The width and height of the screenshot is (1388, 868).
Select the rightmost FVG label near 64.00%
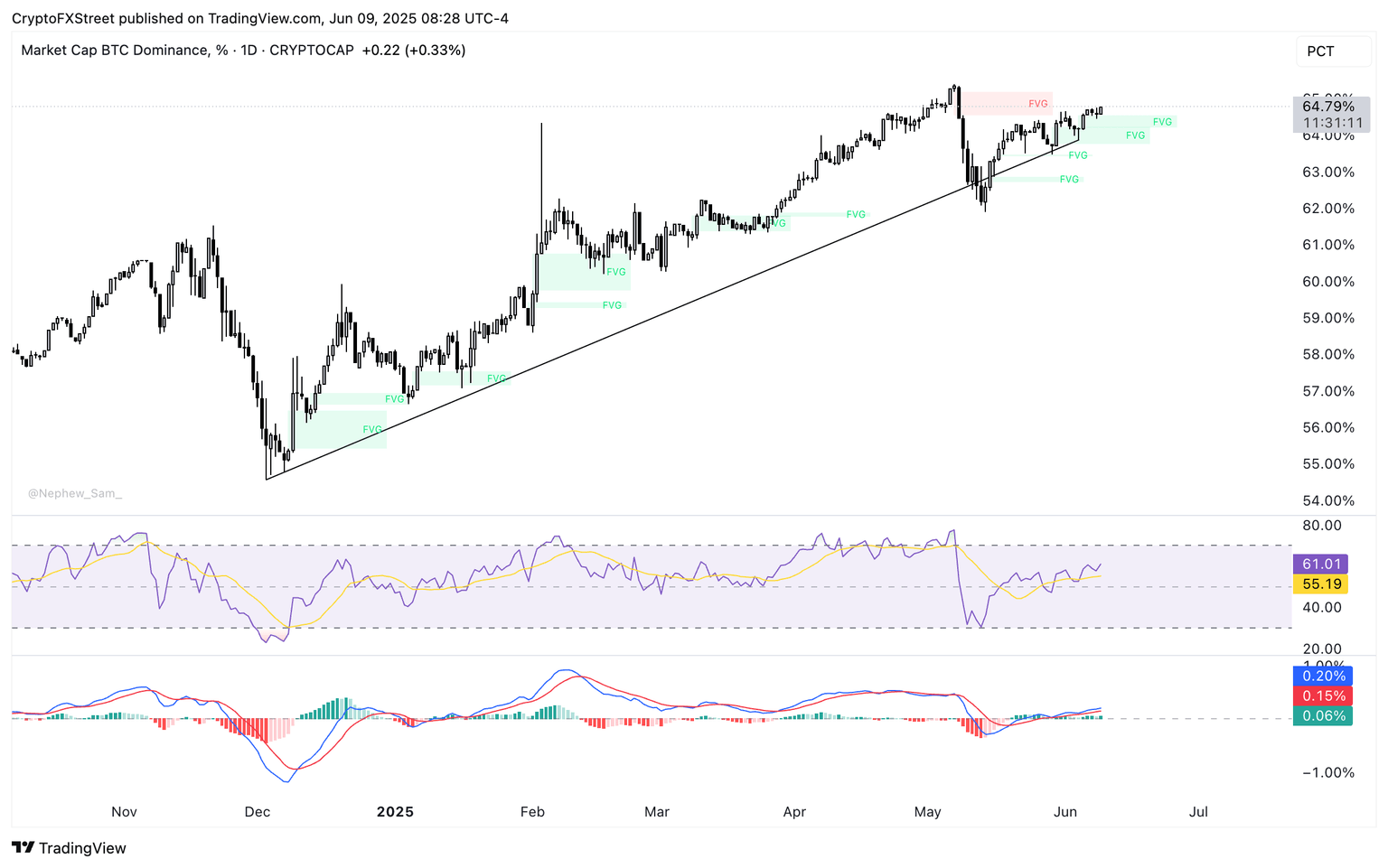(x=1163, y=121)
